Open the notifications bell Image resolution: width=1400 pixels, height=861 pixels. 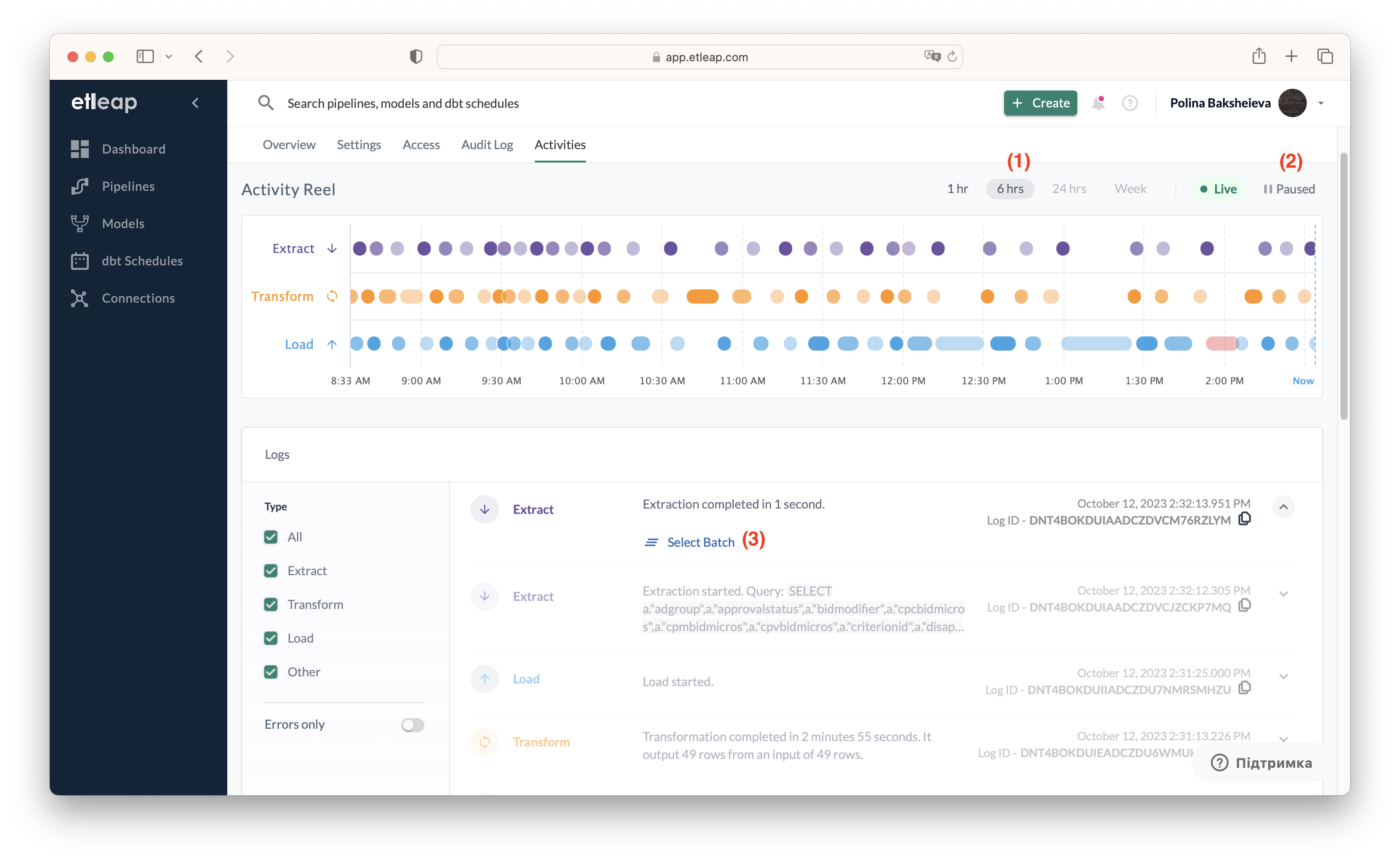pyautogui.click(x=1098, y=103)
